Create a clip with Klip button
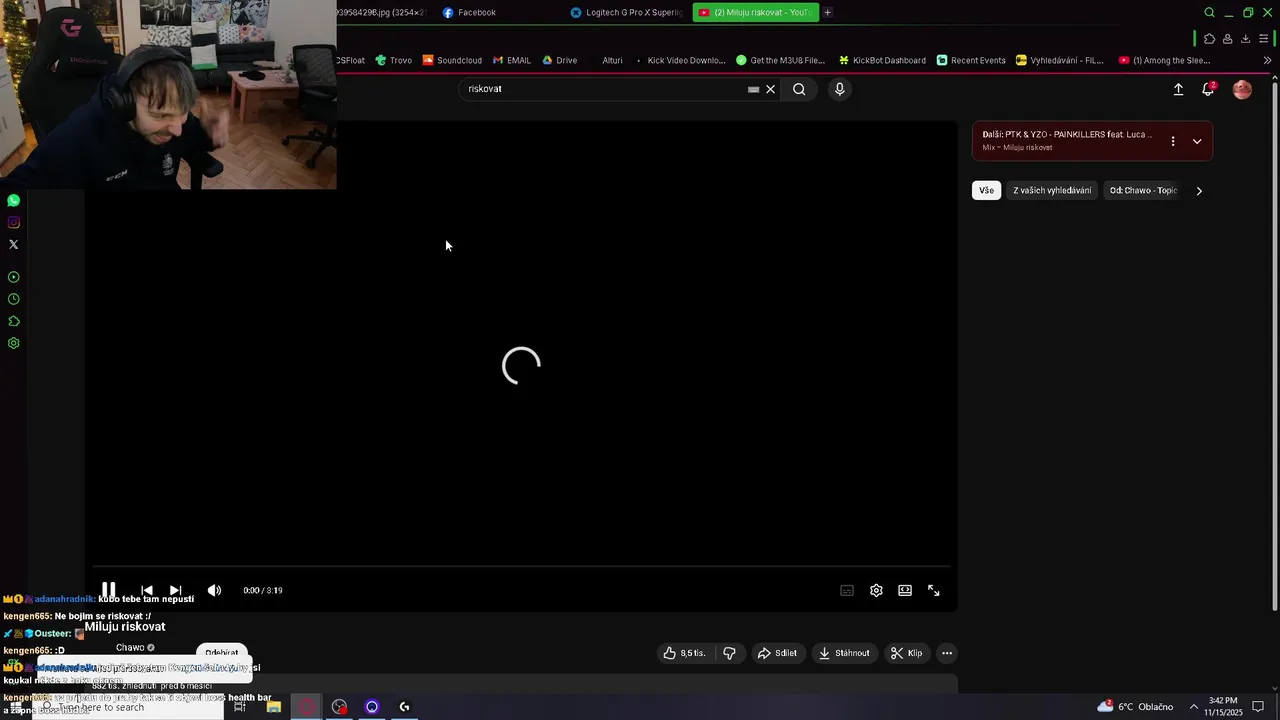Screen dimensions: 1280x720 click(x=907, y=653)
